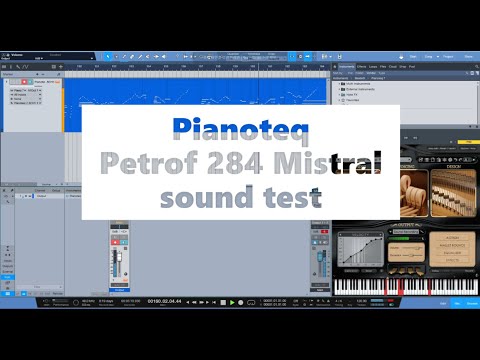The height and width of the screenshot is (360, 480).
Task: Adjust the Pianoteq Volume slider
Action: pyautogui.click(x=412, y=248)
